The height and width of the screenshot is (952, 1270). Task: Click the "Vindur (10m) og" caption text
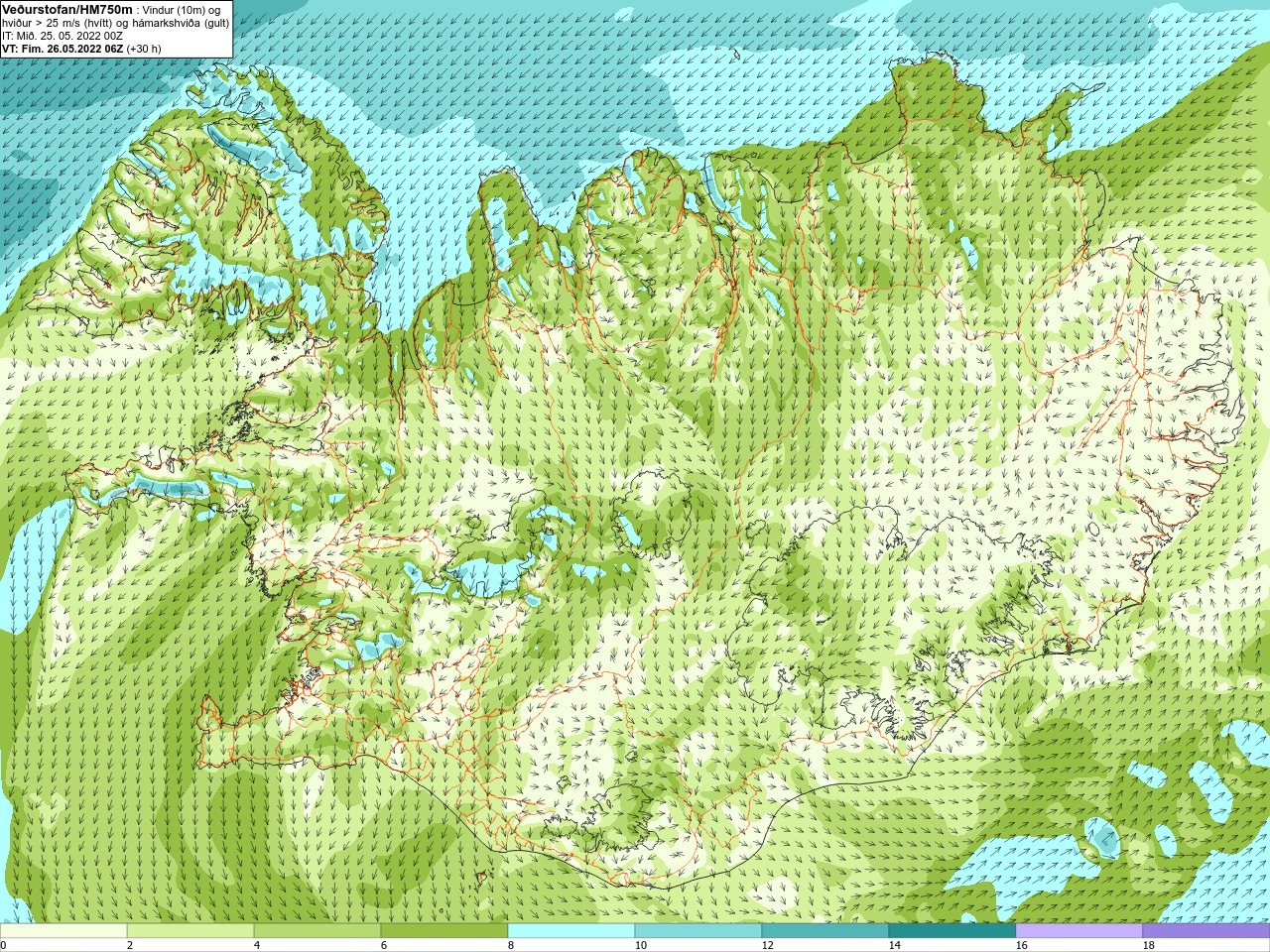pyautogui.click(x=183, y=9)
